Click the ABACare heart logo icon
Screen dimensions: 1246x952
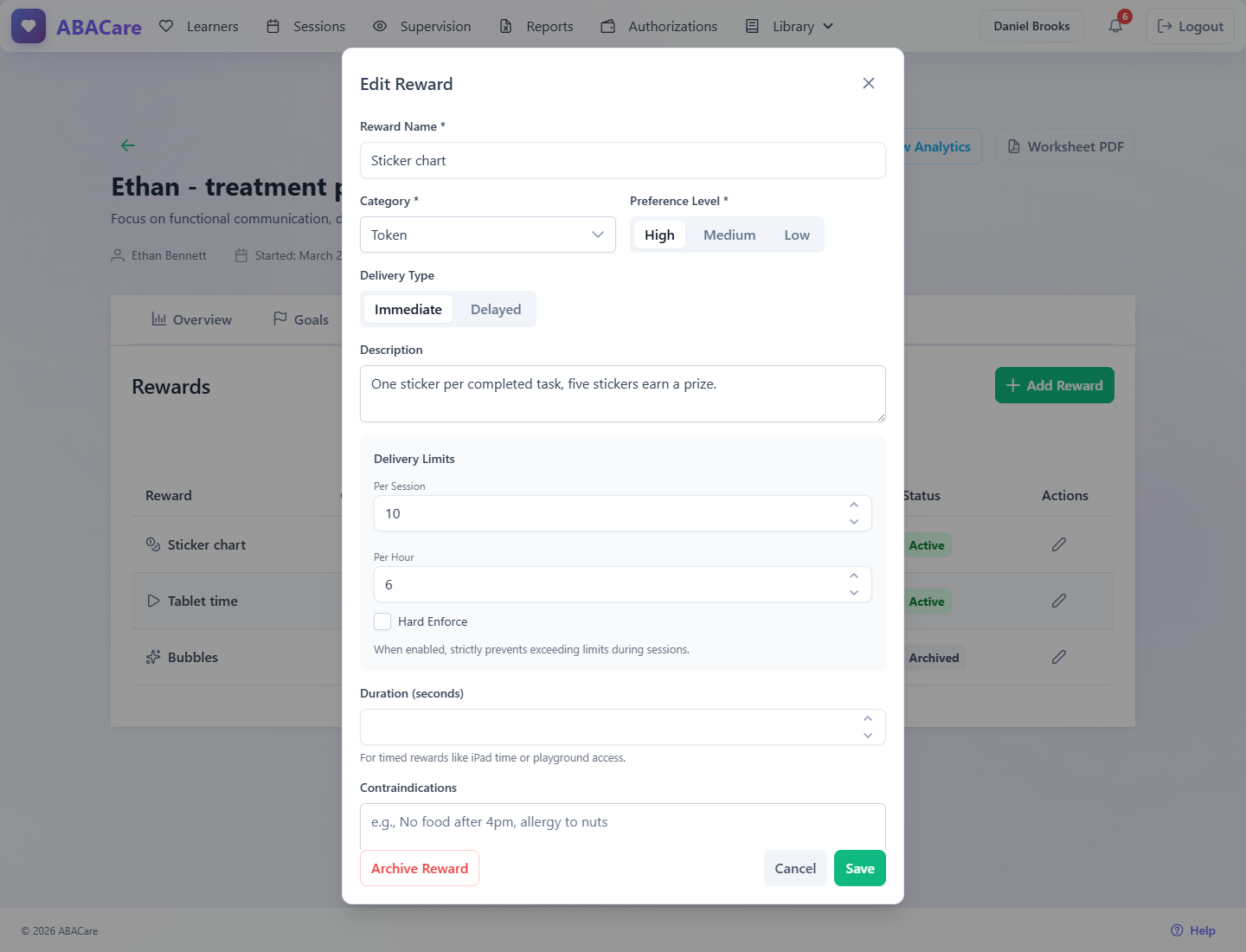[29, 26]
